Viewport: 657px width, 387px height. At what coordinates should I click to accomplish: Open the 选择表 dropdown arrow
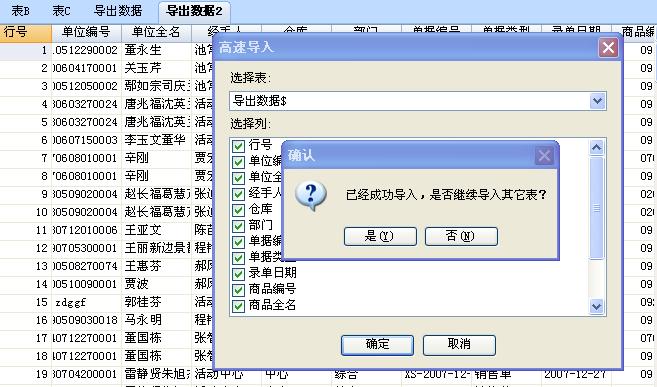coord(598,101)
